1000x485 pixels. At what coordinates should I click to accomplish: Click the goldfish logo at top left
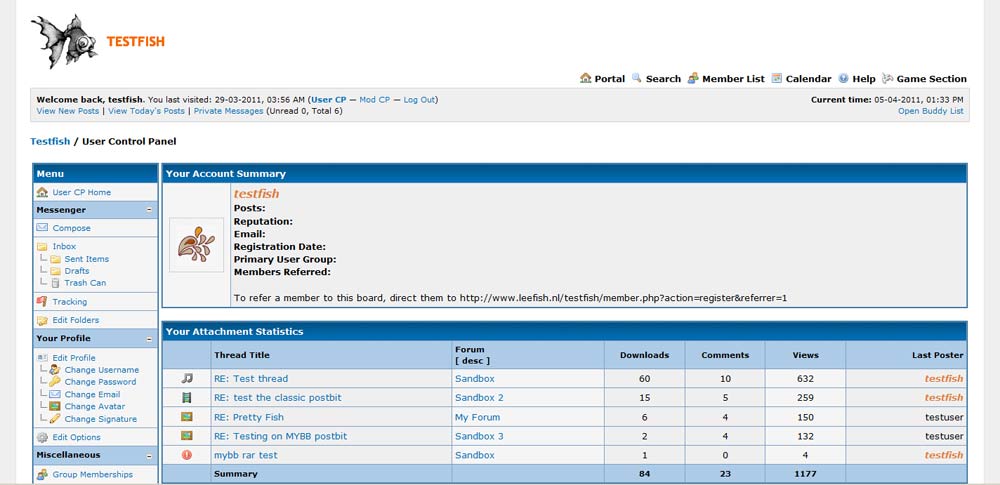tap(64, 42)
